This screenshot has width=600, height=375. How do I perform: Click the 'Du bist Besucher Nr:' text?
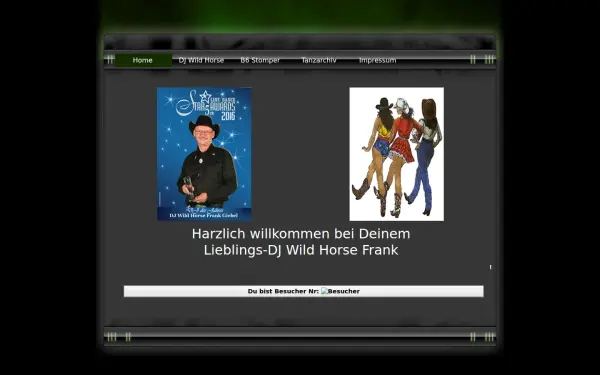coord(283,291)
